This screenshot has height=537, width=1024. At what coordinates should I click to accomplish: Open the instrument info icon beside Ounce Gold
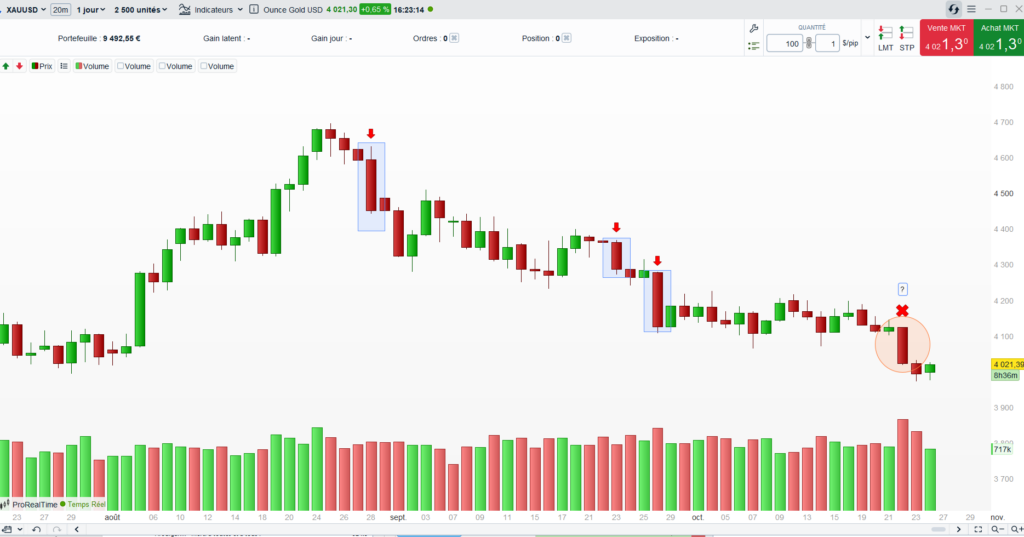click(254, 10)
